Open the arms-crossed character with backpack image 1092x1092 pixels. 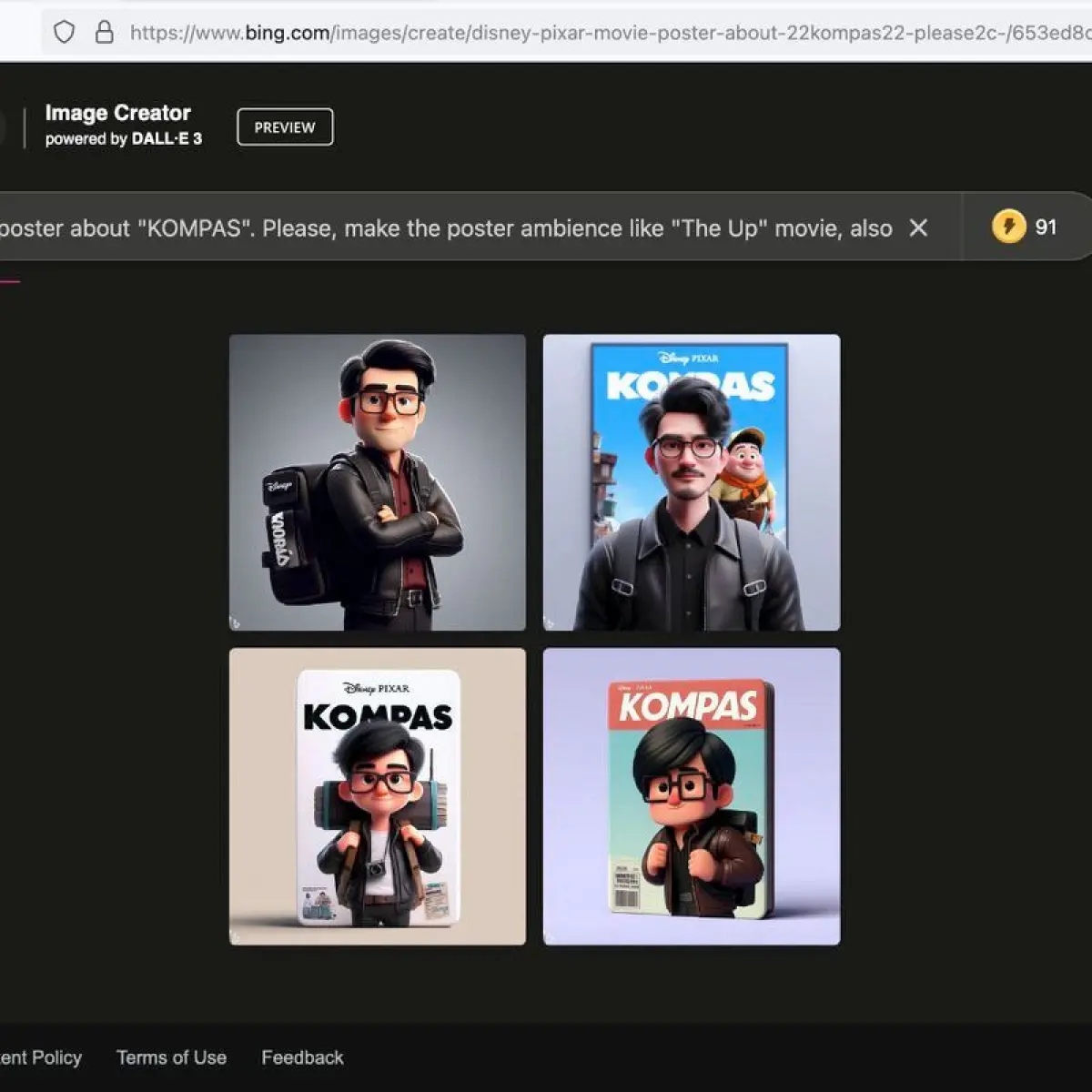[378, 482]
